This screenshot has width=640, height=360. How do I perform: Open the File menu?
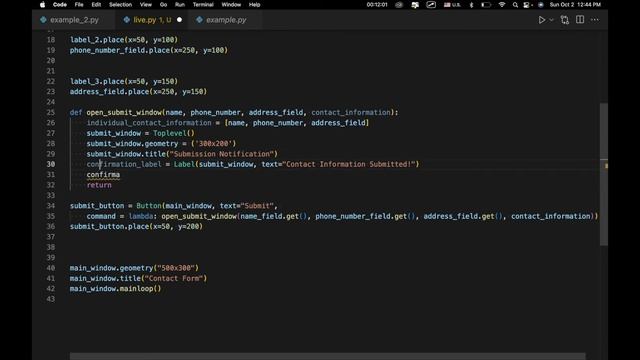[79, 4]
